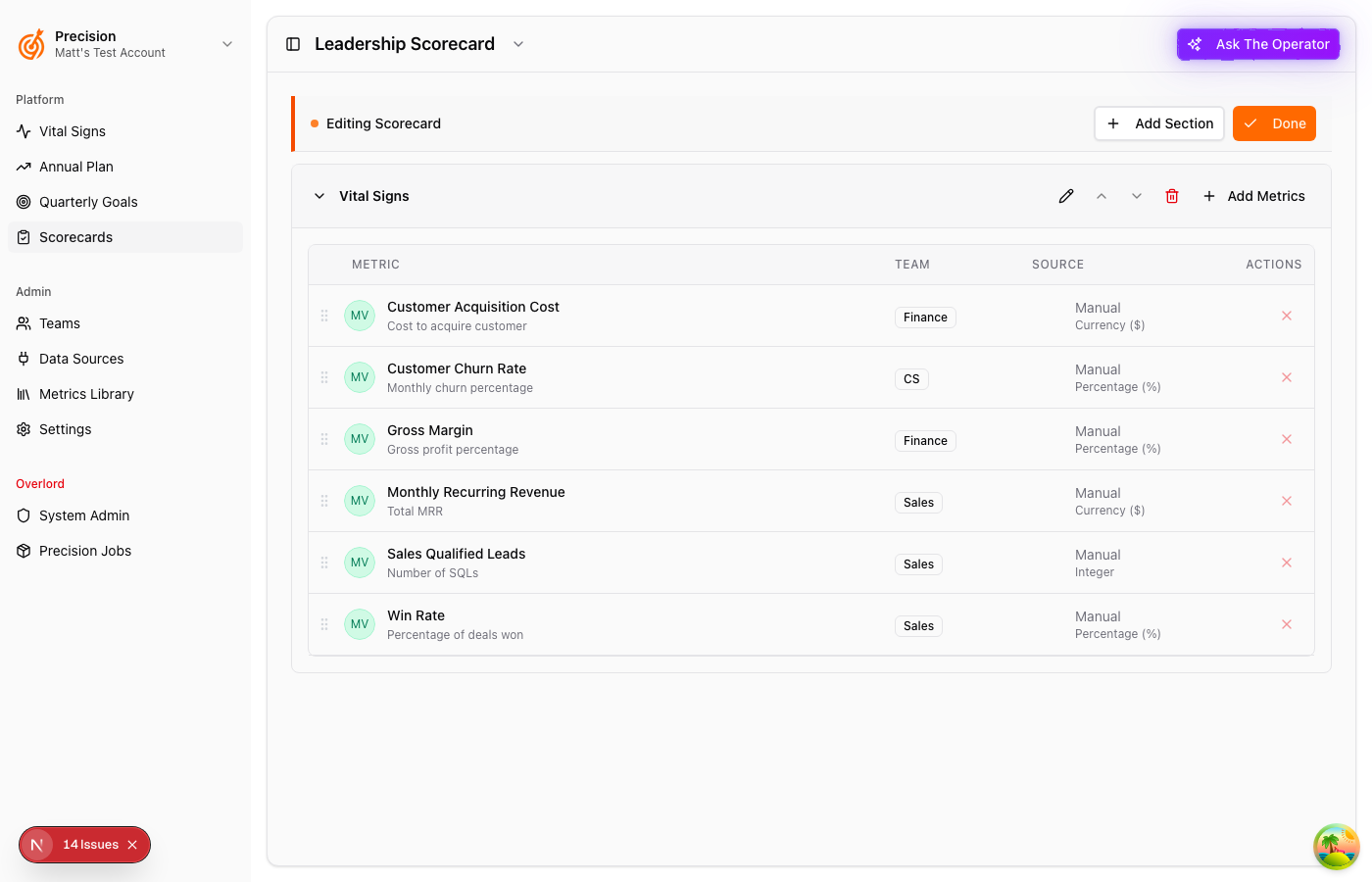Viewport: 1372px width, 882px height.
Task: Click Add Section button
Action: coord(1159,123)
